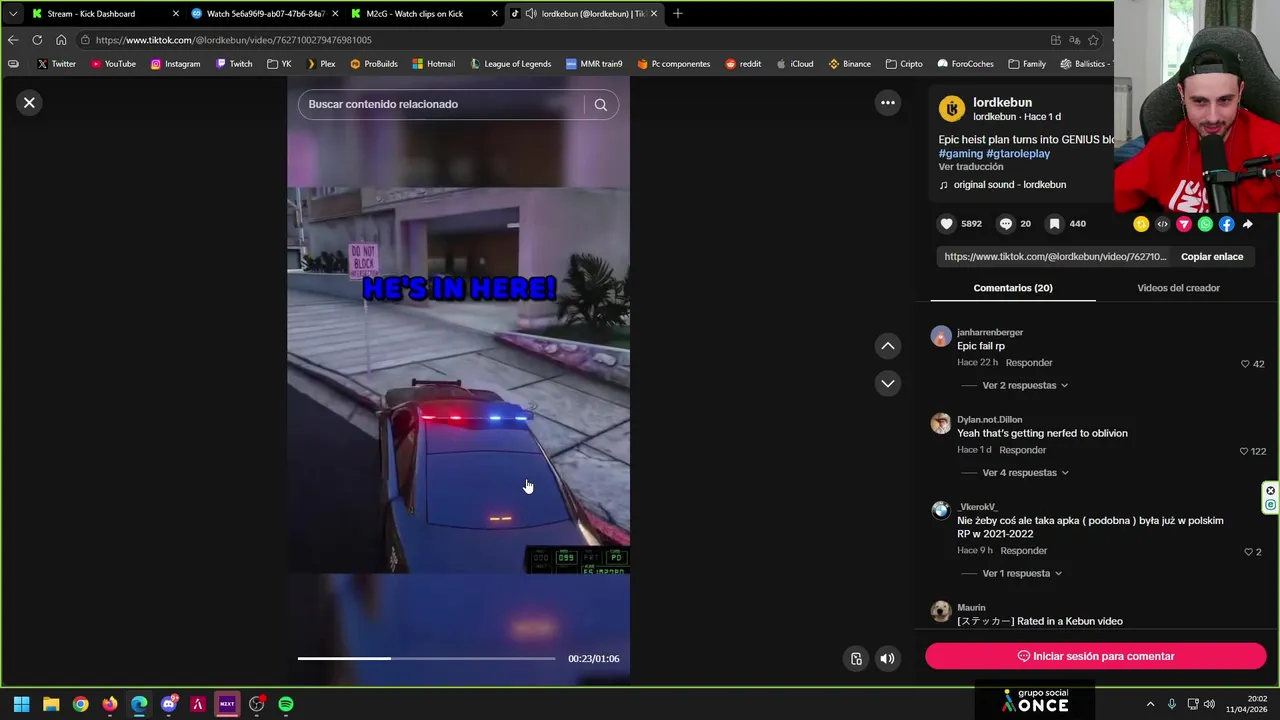Seek on the video progress bar
This screenshot has width=1280, height=720.
click(426, 658)
